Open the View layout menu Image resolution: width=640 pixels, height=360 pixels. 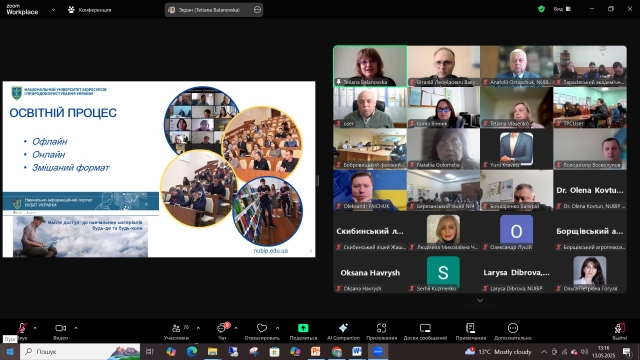562,9
